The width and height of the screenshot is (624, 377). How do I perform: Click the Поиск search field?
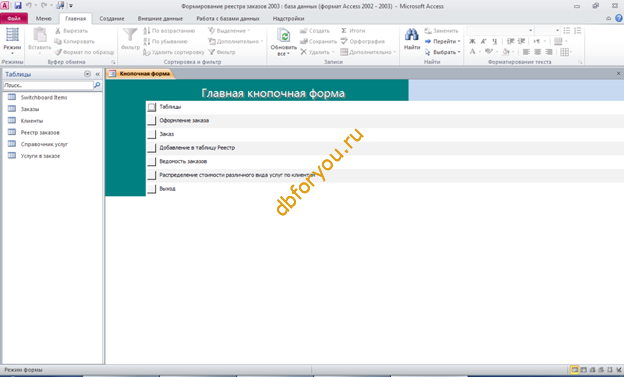click(x=48, y=85)
